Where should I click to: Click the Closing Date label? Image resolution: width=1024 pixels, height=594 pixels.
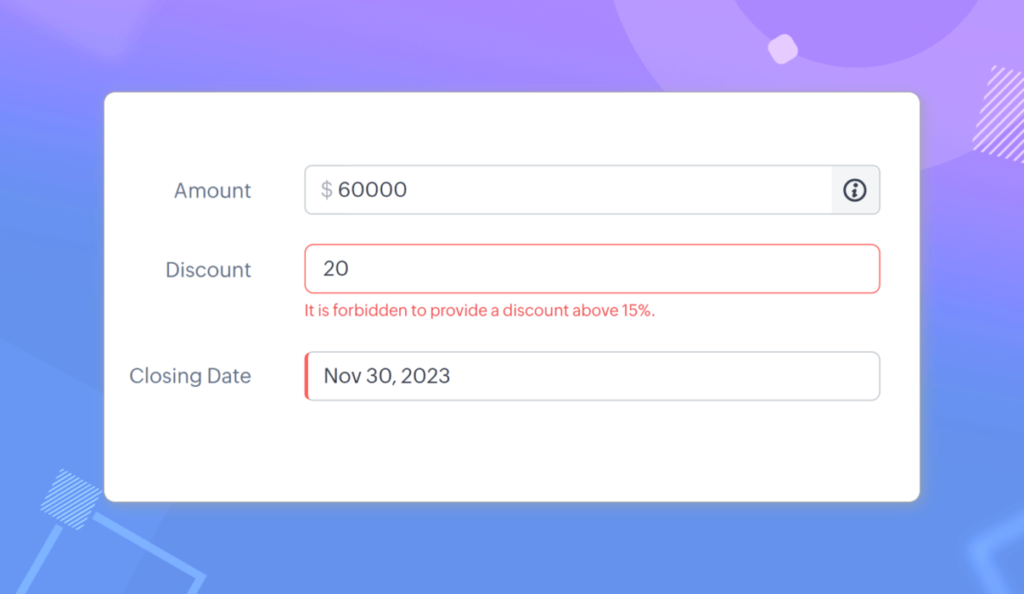pos(190,376)
